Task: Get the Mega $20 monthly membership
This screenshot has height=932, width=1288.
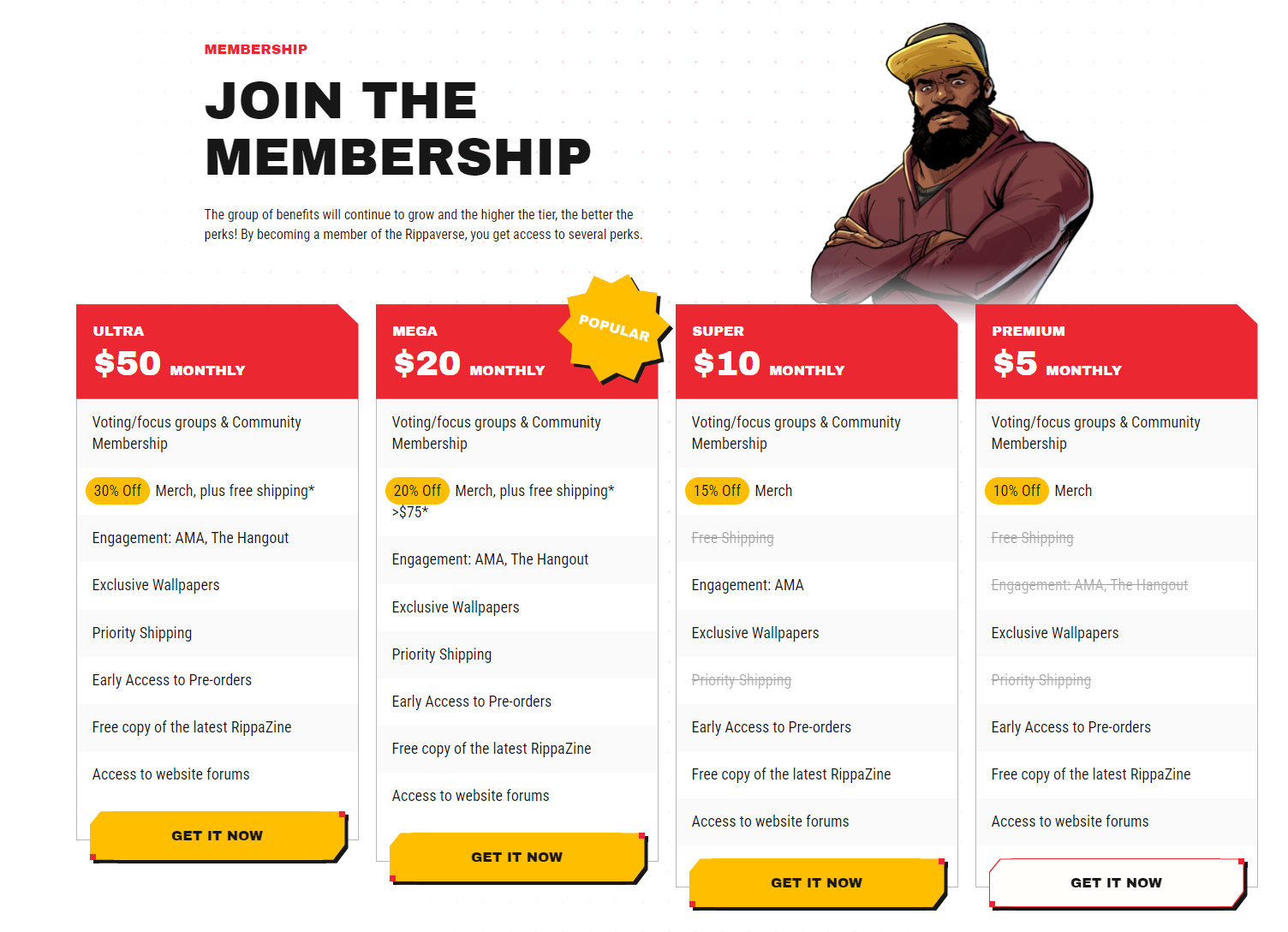Action: point(517,857)
